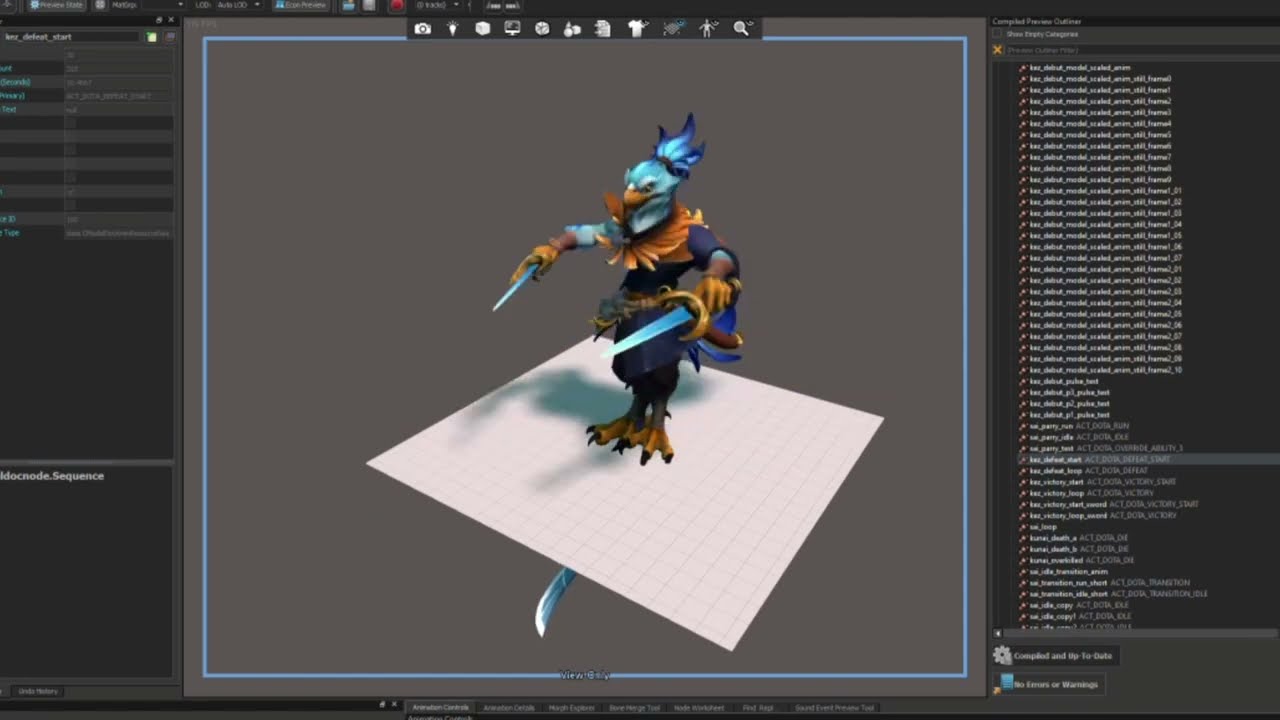Click the grid icon next to MatGrp
Image resolution: width=1280 pixels, height=720 pixels.
coord(100,5)
